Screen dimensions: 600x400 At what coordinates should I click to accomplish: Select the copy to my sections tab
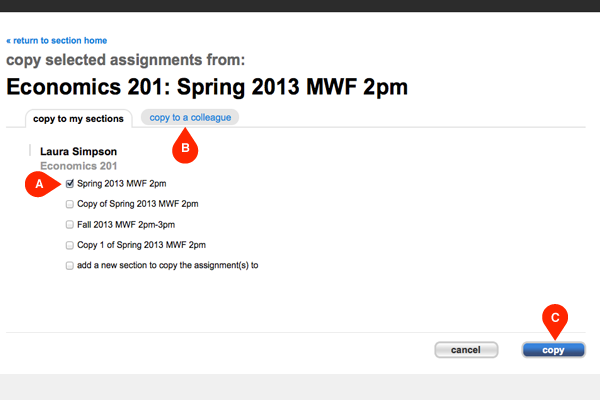point(78,119)
